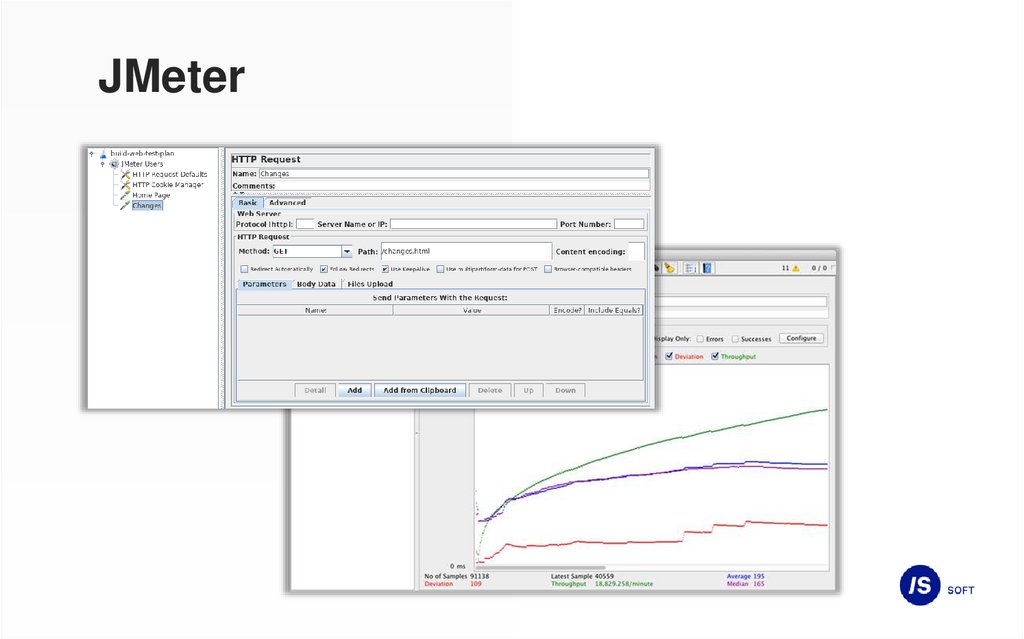The image size is (1024, 639).
Task: Switch to the Basic tab
Action: click(x=248, y=203)
